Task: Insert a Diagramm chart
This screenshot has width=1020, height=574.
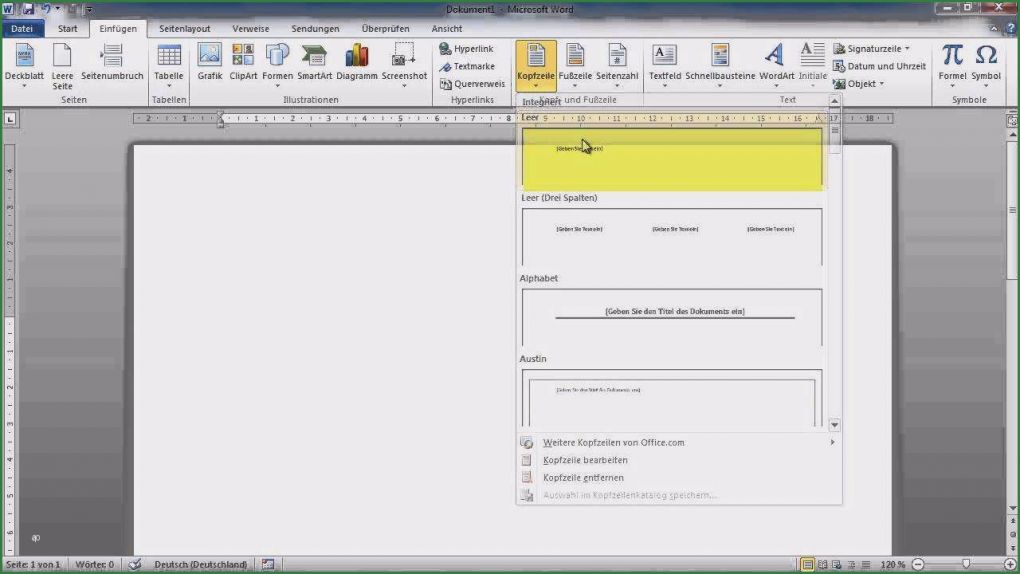Action: [x=357, y=62]
